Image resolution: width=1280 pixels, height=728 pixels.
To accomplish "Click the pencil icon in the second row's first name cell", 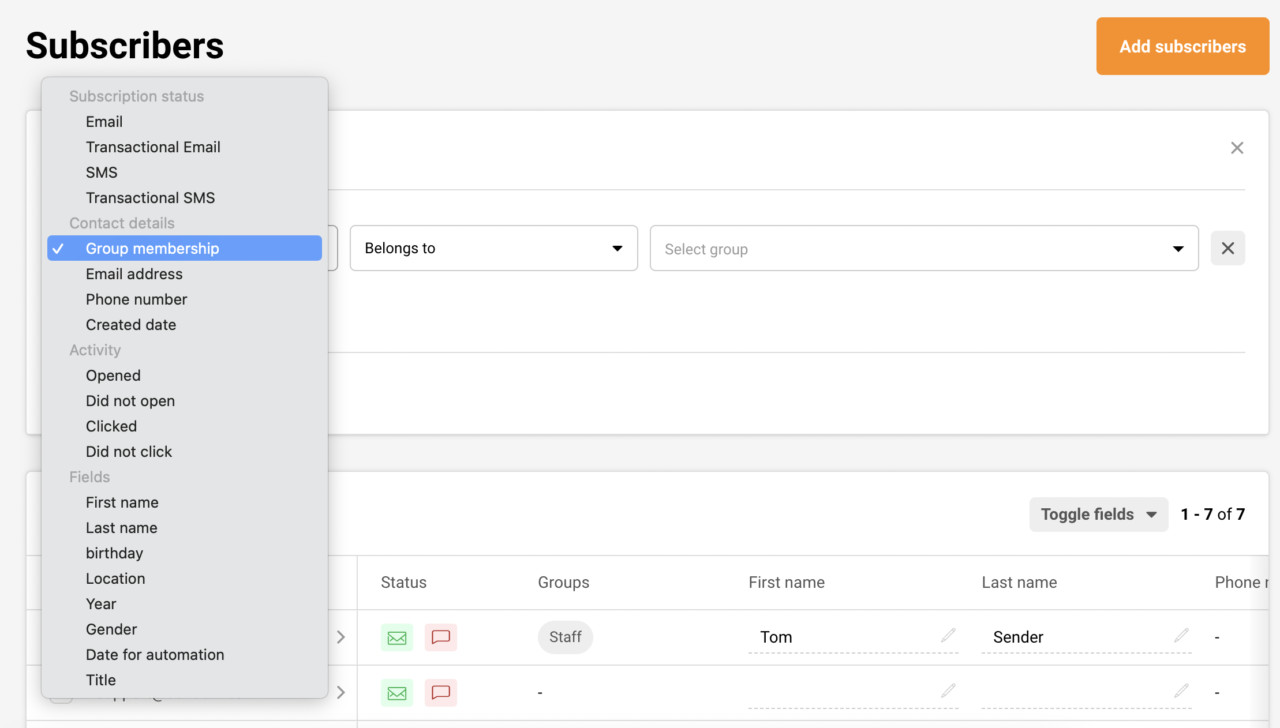I will tap(947, 689).
